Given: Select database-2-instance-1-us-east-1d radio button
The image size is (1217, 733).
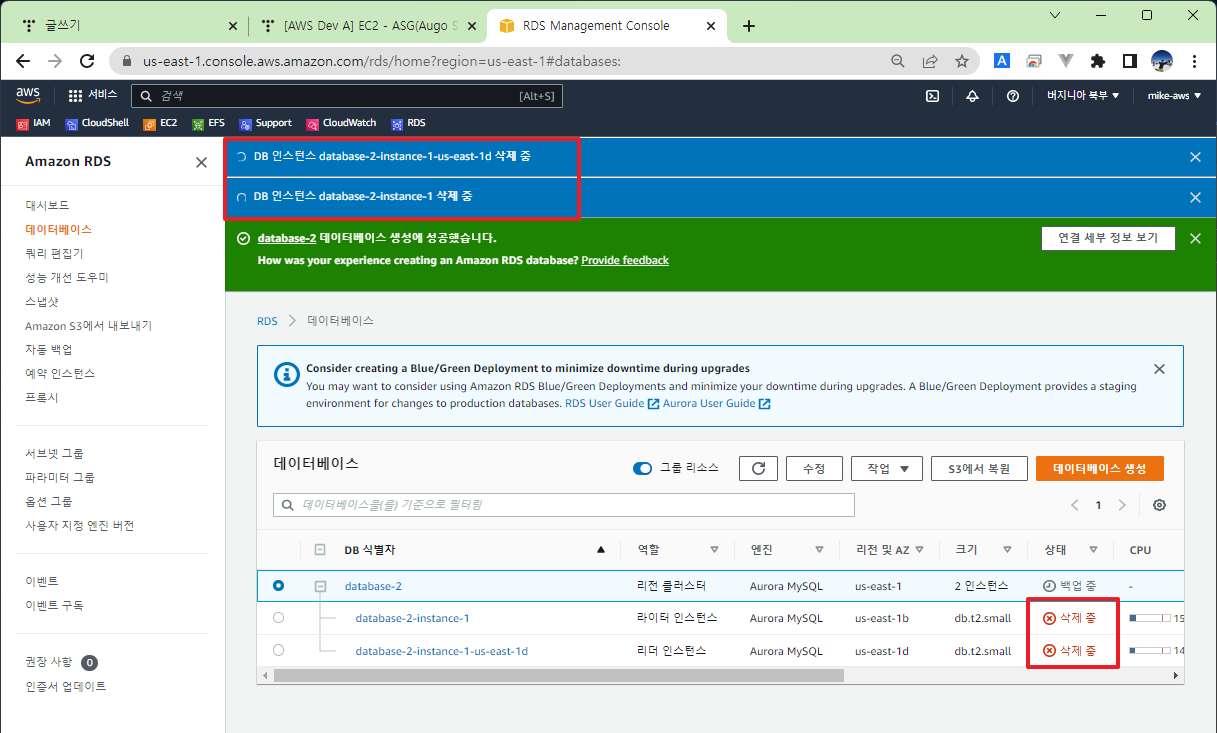Looking at the screenshot, I should click(x=278, y=650).
